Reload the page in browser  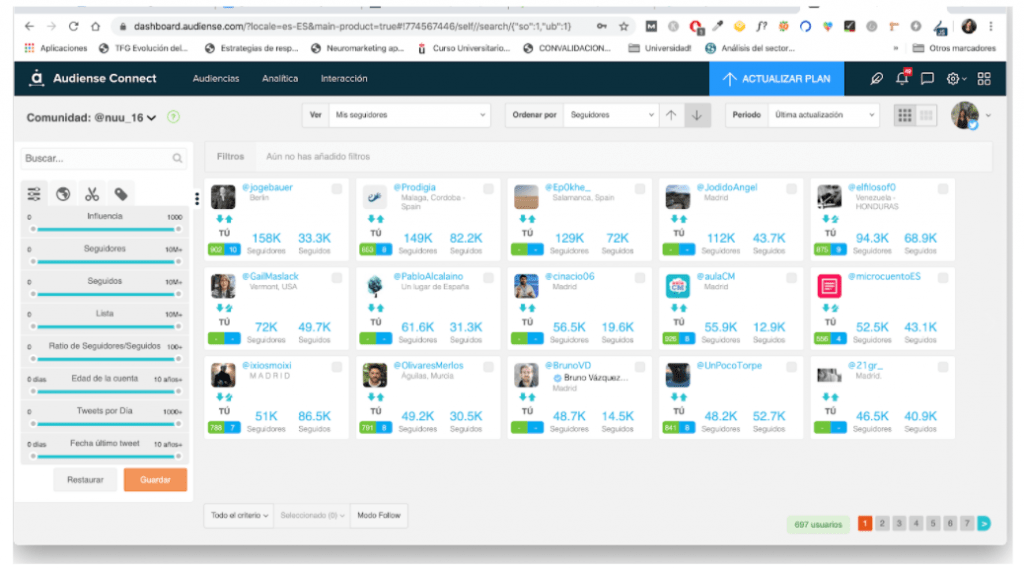(x=73, y=26)
